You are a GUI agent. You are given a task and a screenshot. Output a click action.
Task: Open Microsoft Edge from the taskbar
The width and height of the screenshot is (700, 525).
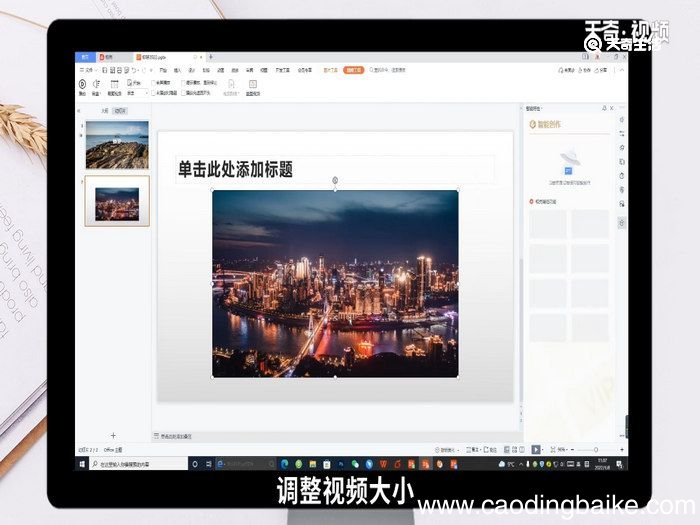point(284,464)
